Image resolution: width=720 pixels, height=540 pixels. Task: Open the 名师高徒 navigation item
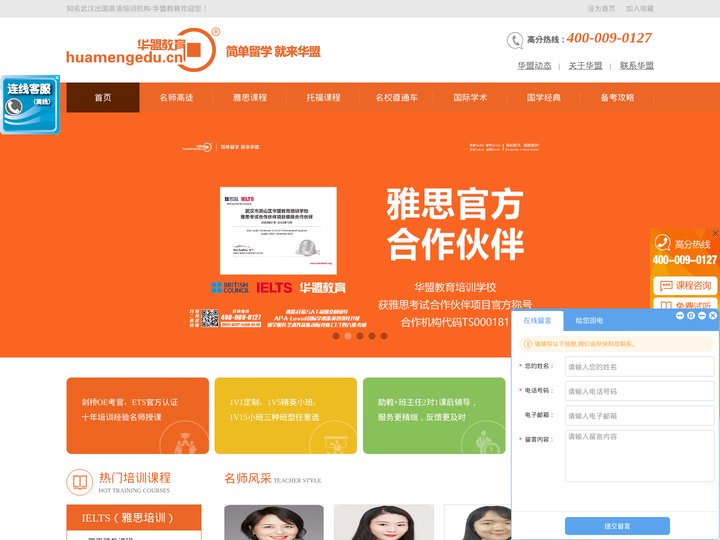[x=176, y=97]
